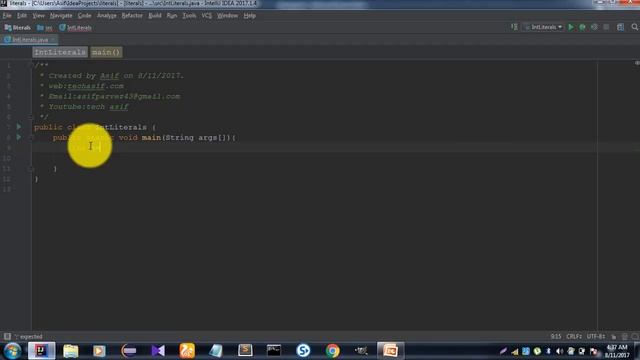Click the cursor position indicator in status bar

[556, 336]
